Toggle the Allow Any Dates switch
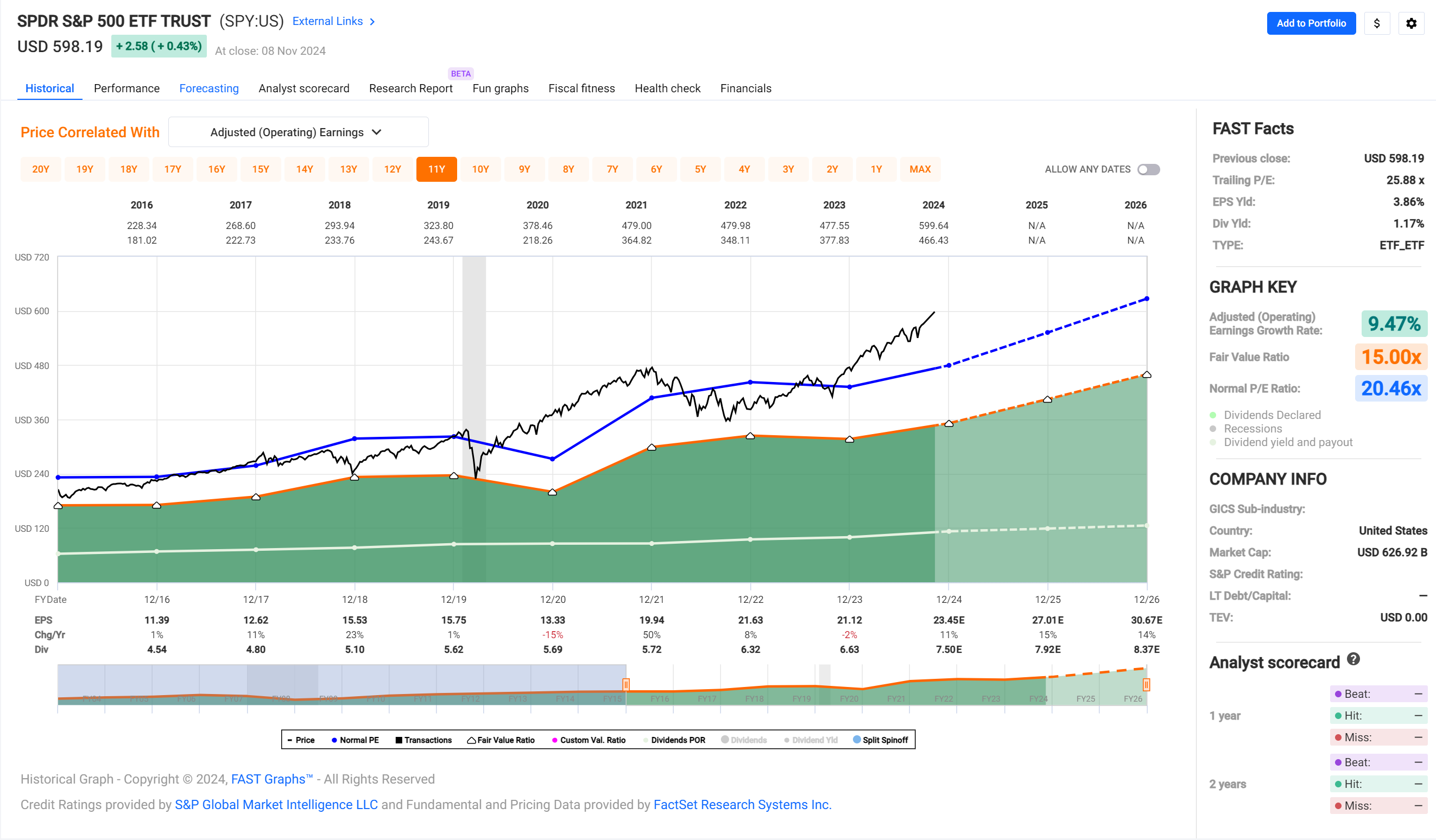 pyautogui.click(x=1148, y=170)
